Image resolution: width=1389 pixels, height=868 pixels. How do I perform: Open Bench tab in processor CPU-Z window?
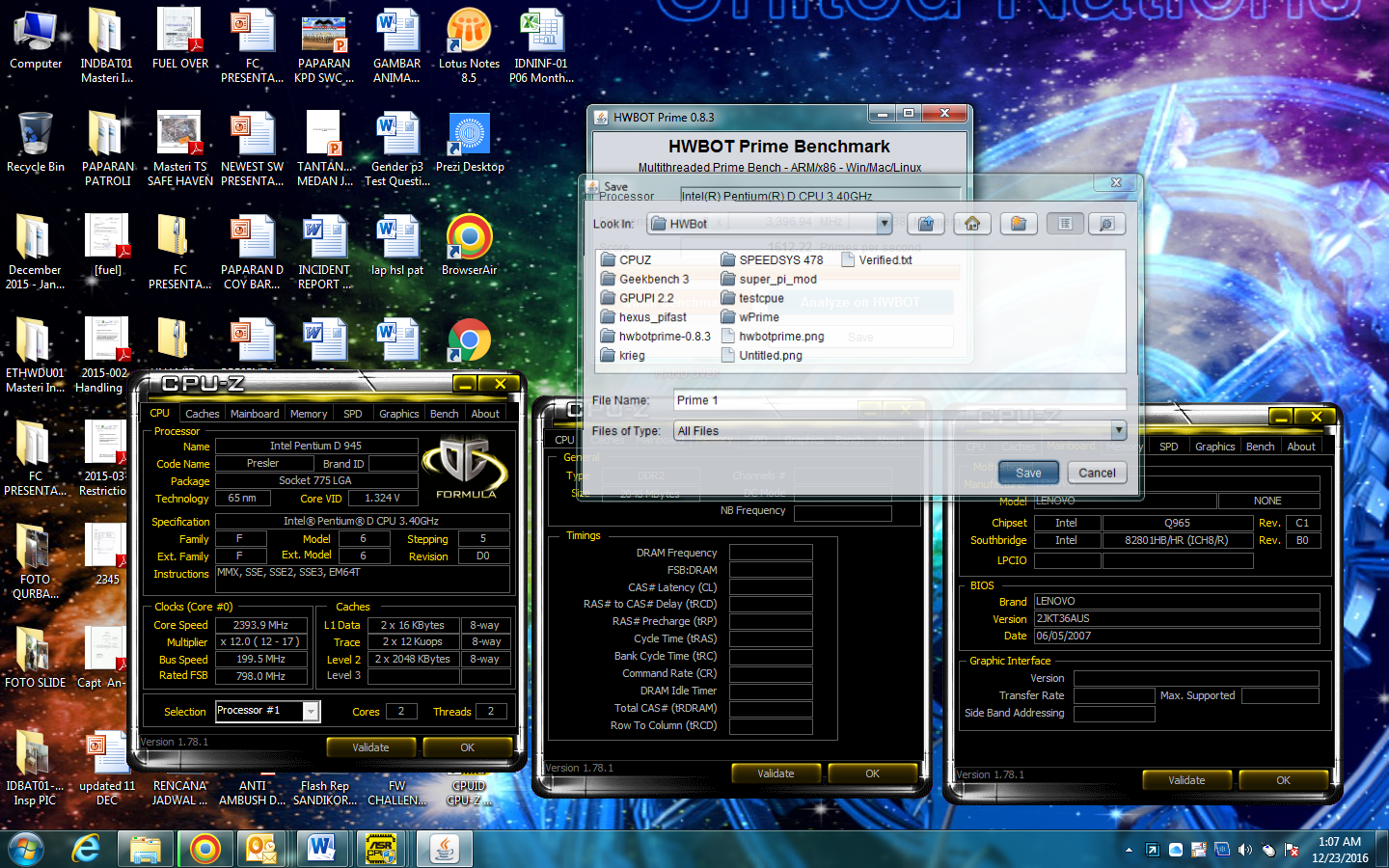pyautogui.click(x=444, y=414)
